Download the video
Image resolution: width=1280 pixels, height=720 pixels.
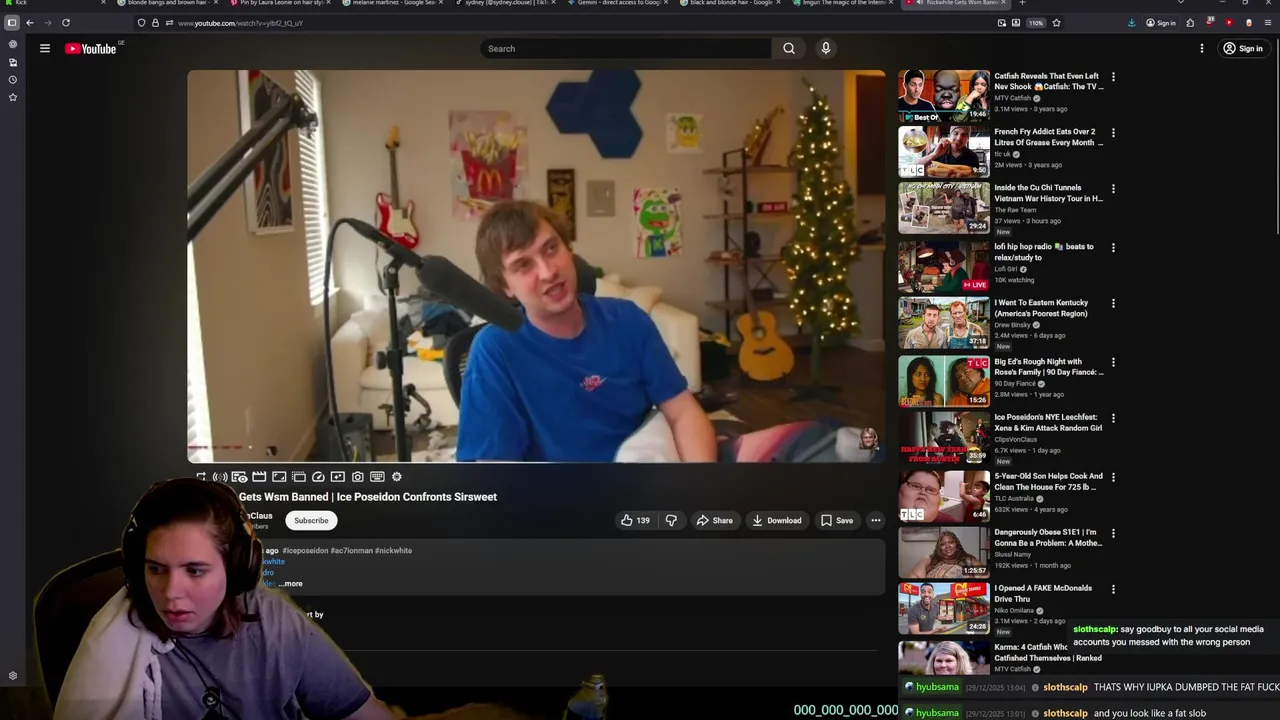(777, 520)
